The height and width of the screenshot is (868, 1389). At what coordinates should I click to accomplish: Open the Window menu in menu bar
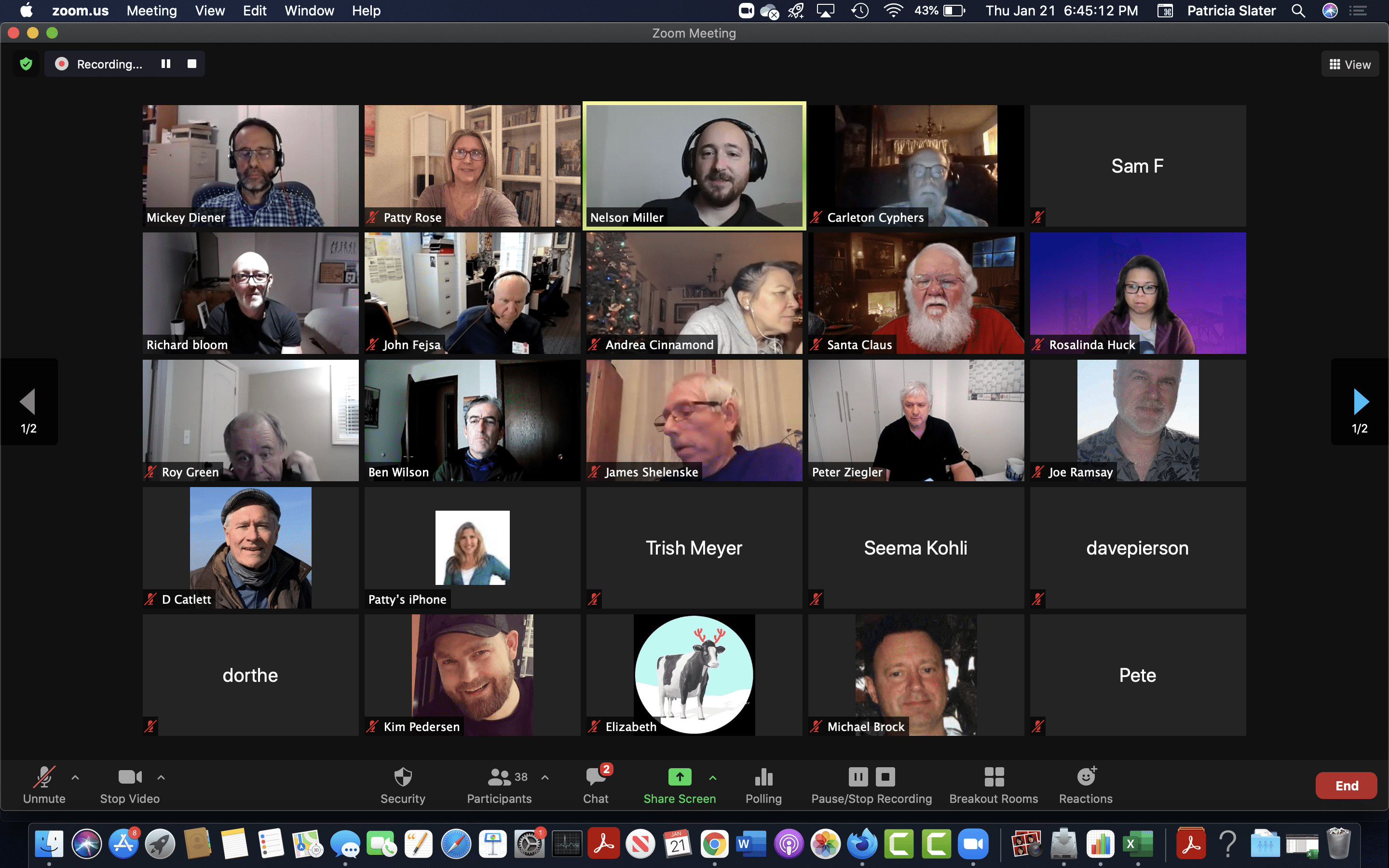tap(309, 11)
